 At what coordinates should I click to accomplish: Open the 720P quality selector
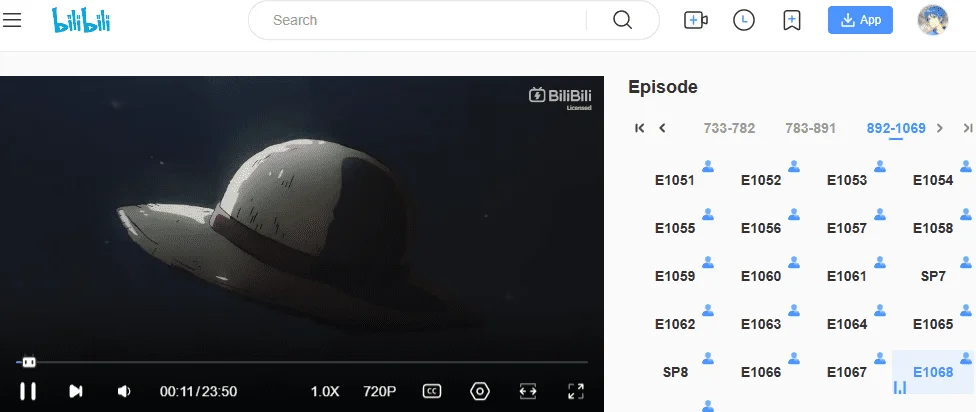380,391
